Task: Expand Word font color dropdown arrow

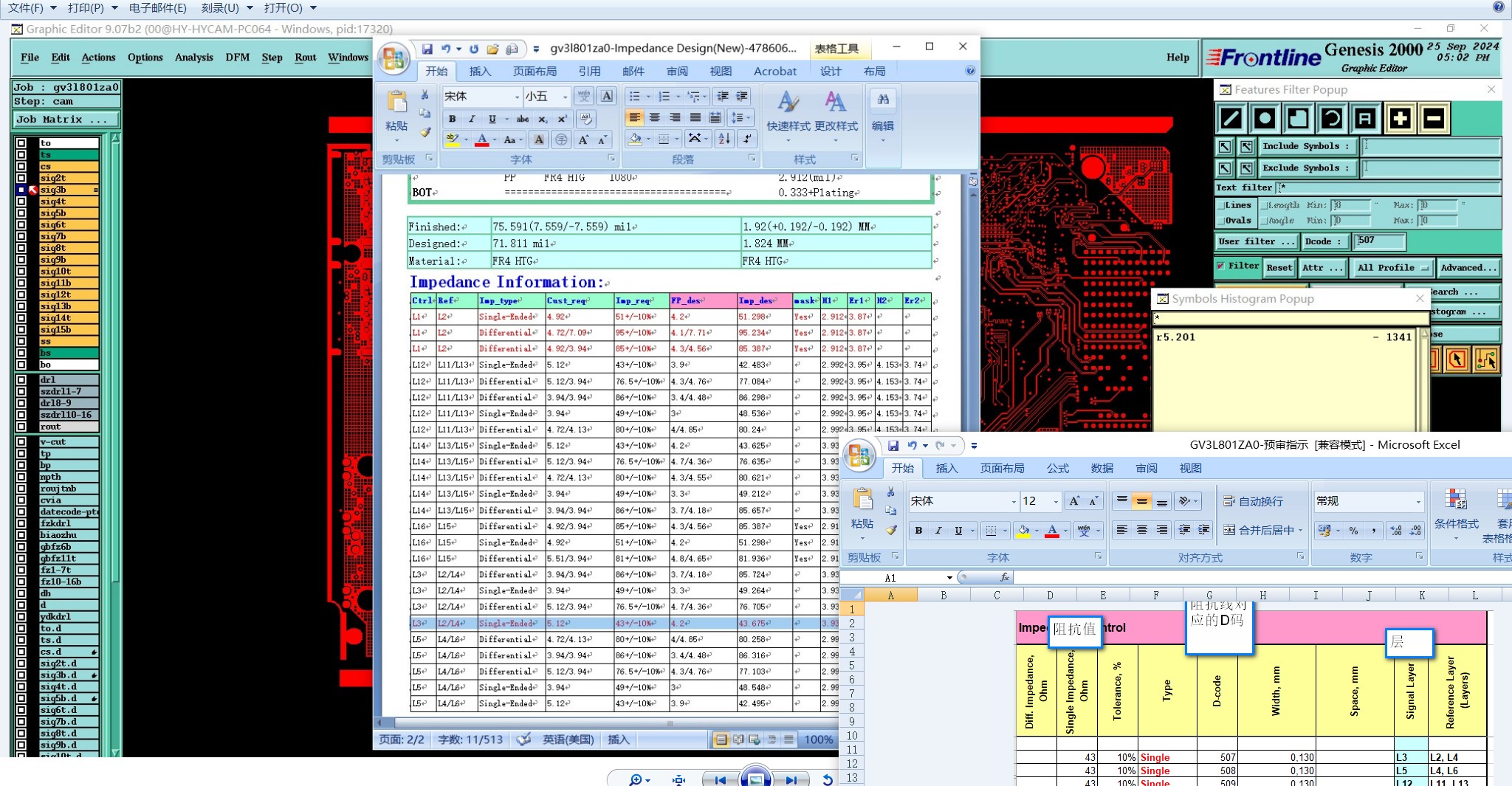Action: coord(495,139)
